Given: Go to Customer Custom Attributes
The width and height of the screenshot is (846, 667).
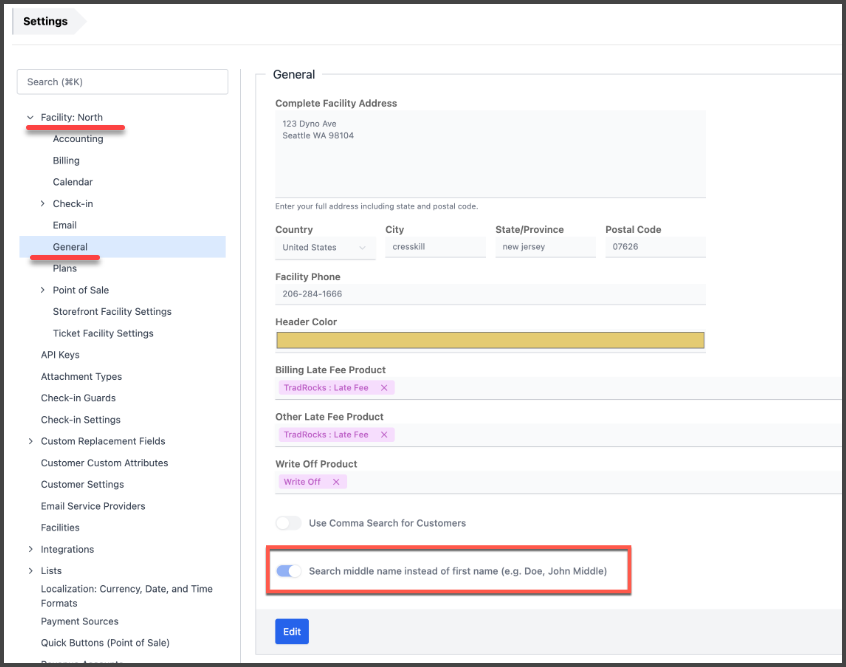Looking at the screenshot, I should [x=104, y=463].
